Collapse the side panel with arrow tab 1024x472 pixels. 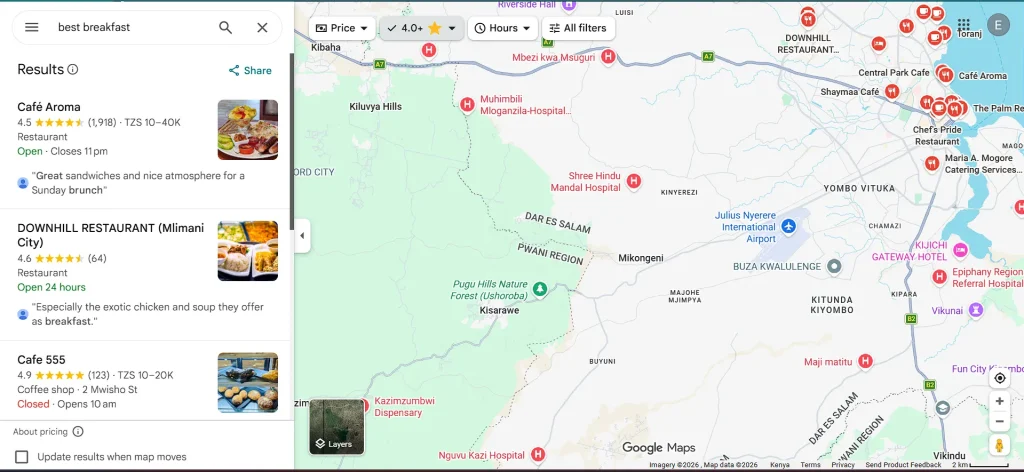(x=302, y=236)
